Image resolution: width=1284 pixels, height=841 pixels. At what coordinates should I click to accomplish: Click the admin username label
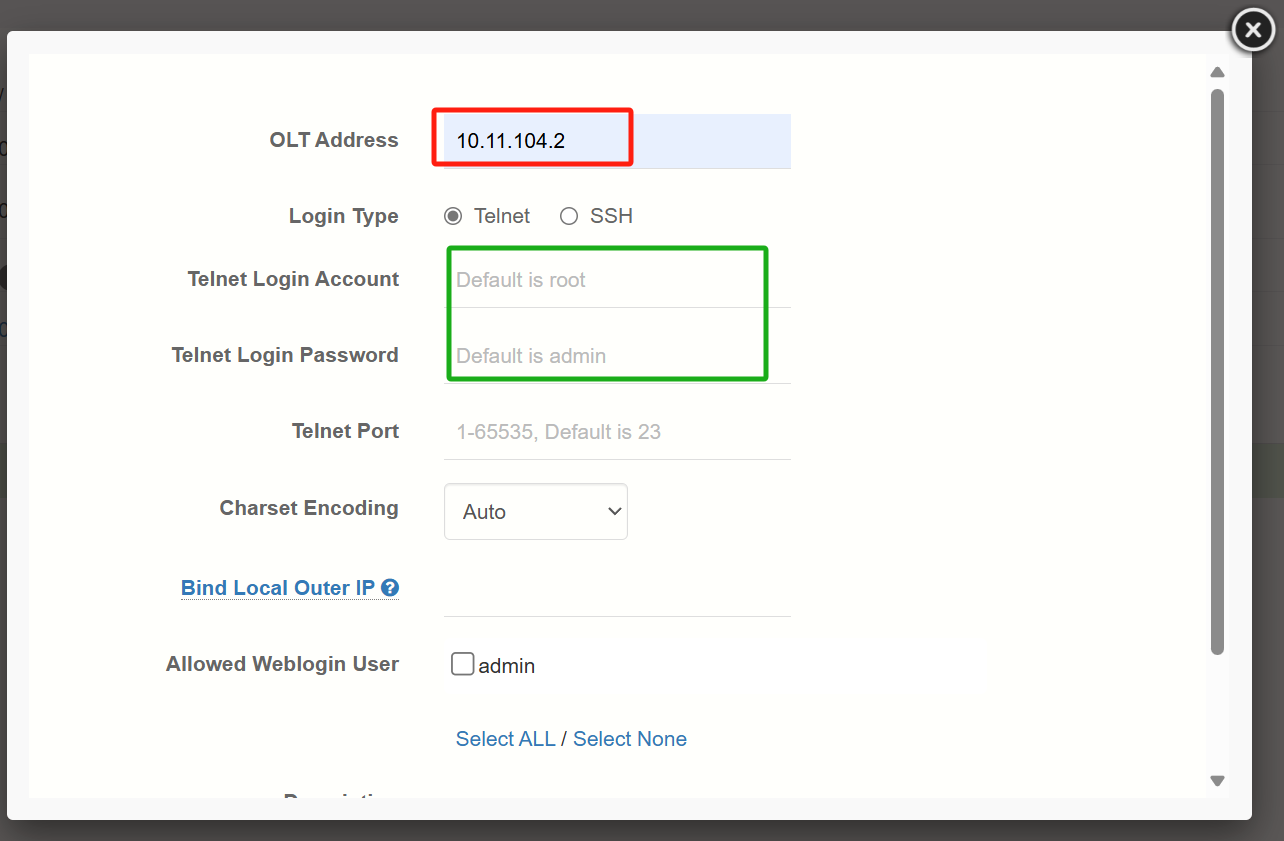click(508, 664)
